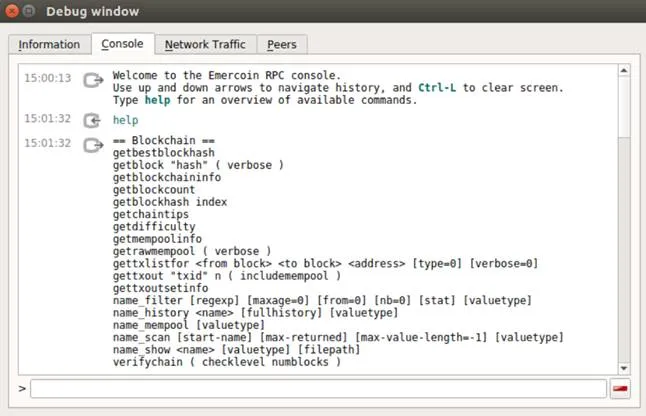Click 'getblock "hash" ( verbose )' line
The width and height of the screenshot is (646, 416).
(x=198, y=165)
